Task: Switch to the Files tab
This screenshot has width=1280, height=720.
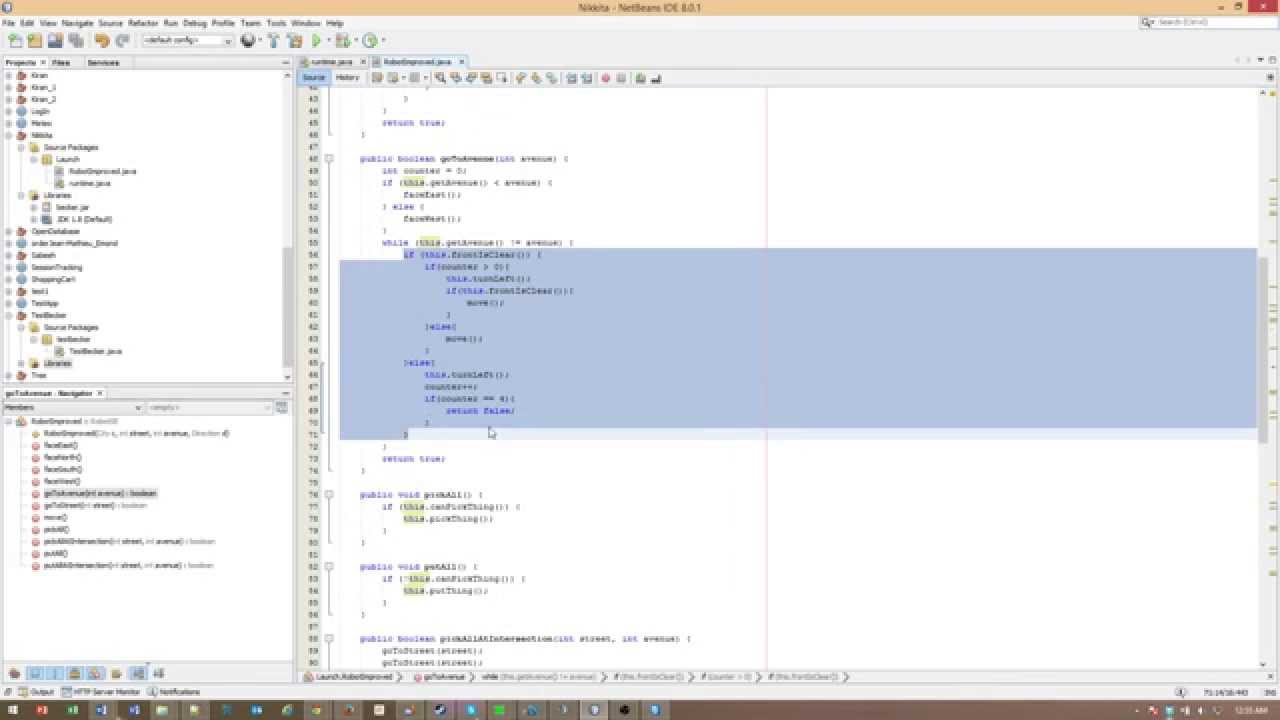Action: click(x=61, y=62)
